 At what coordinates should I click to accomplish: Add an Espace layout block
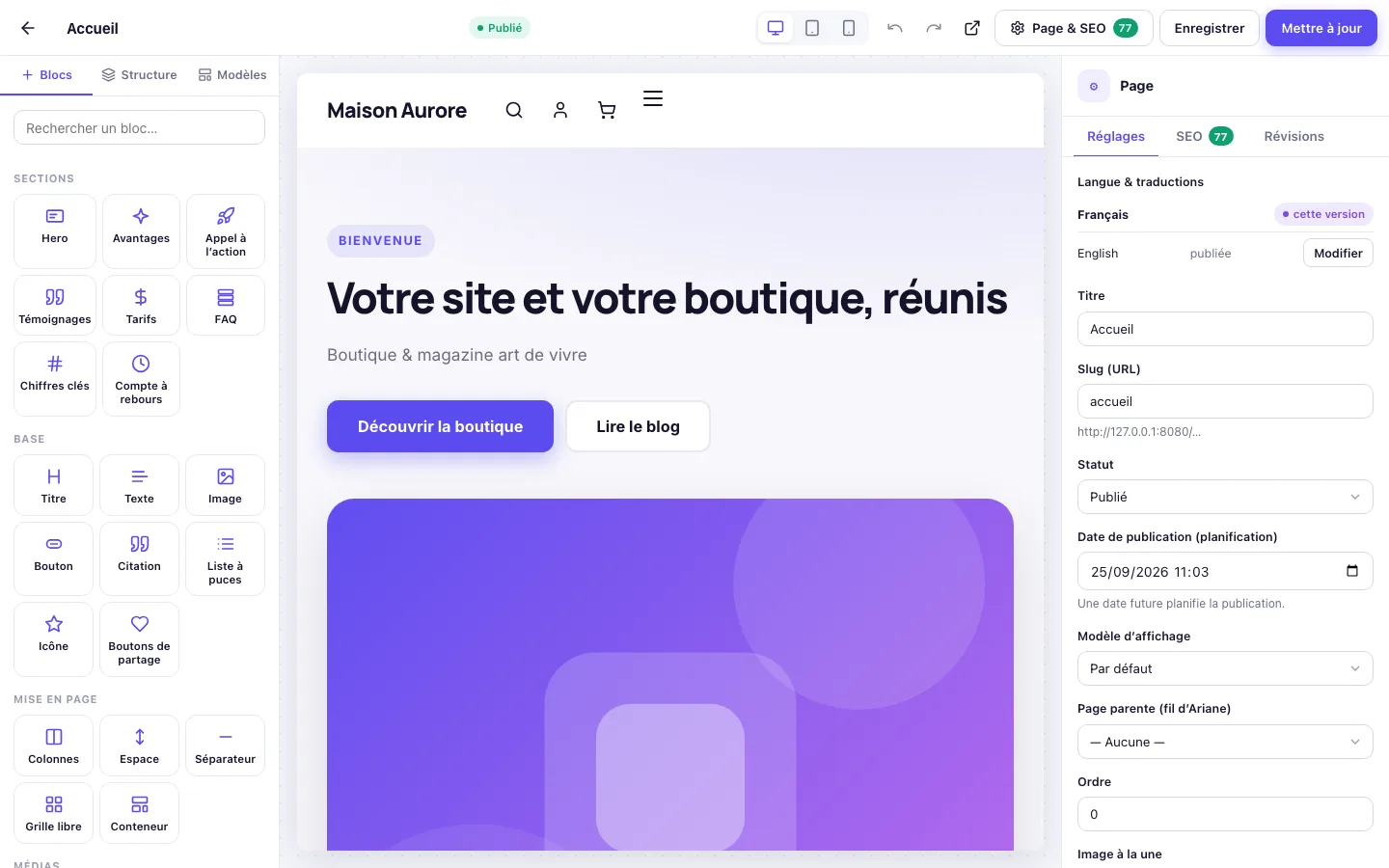coord(140,746)
